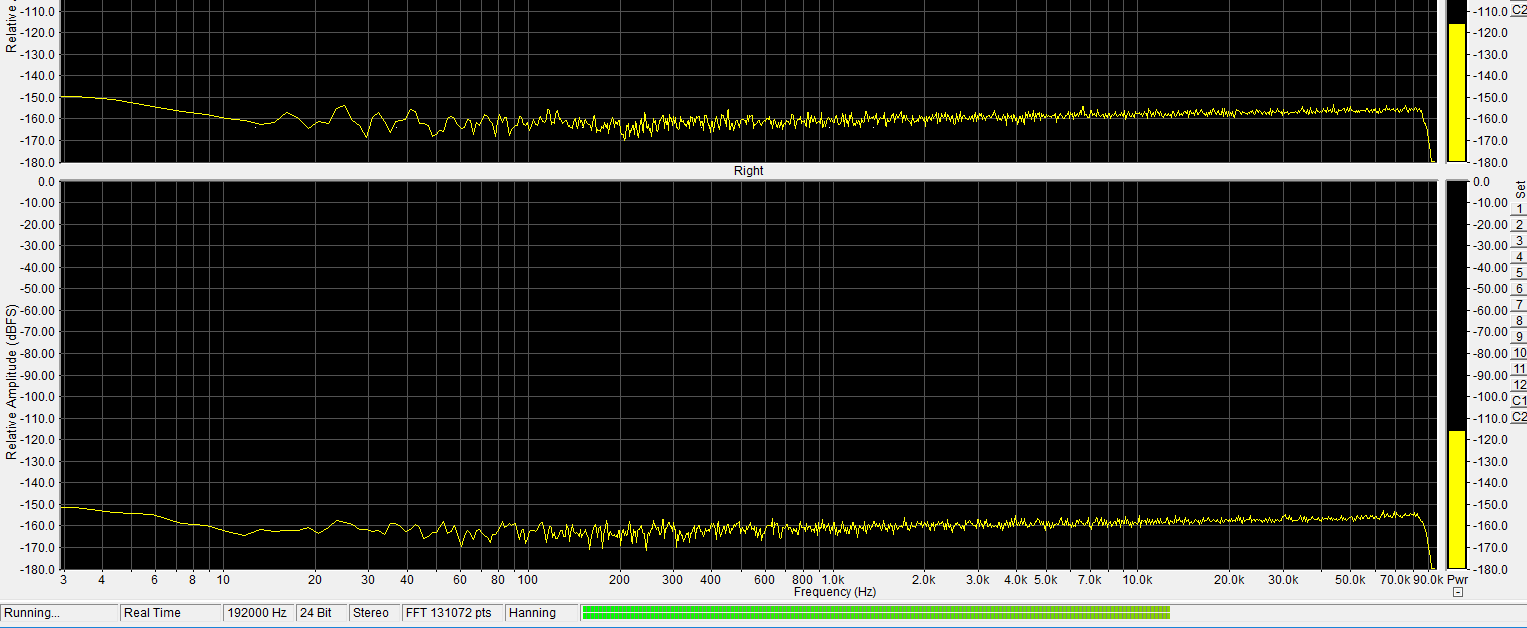Click the 'Real Time' mode status field
This screenshot has width=1527, height=628.
coord(171,613)
